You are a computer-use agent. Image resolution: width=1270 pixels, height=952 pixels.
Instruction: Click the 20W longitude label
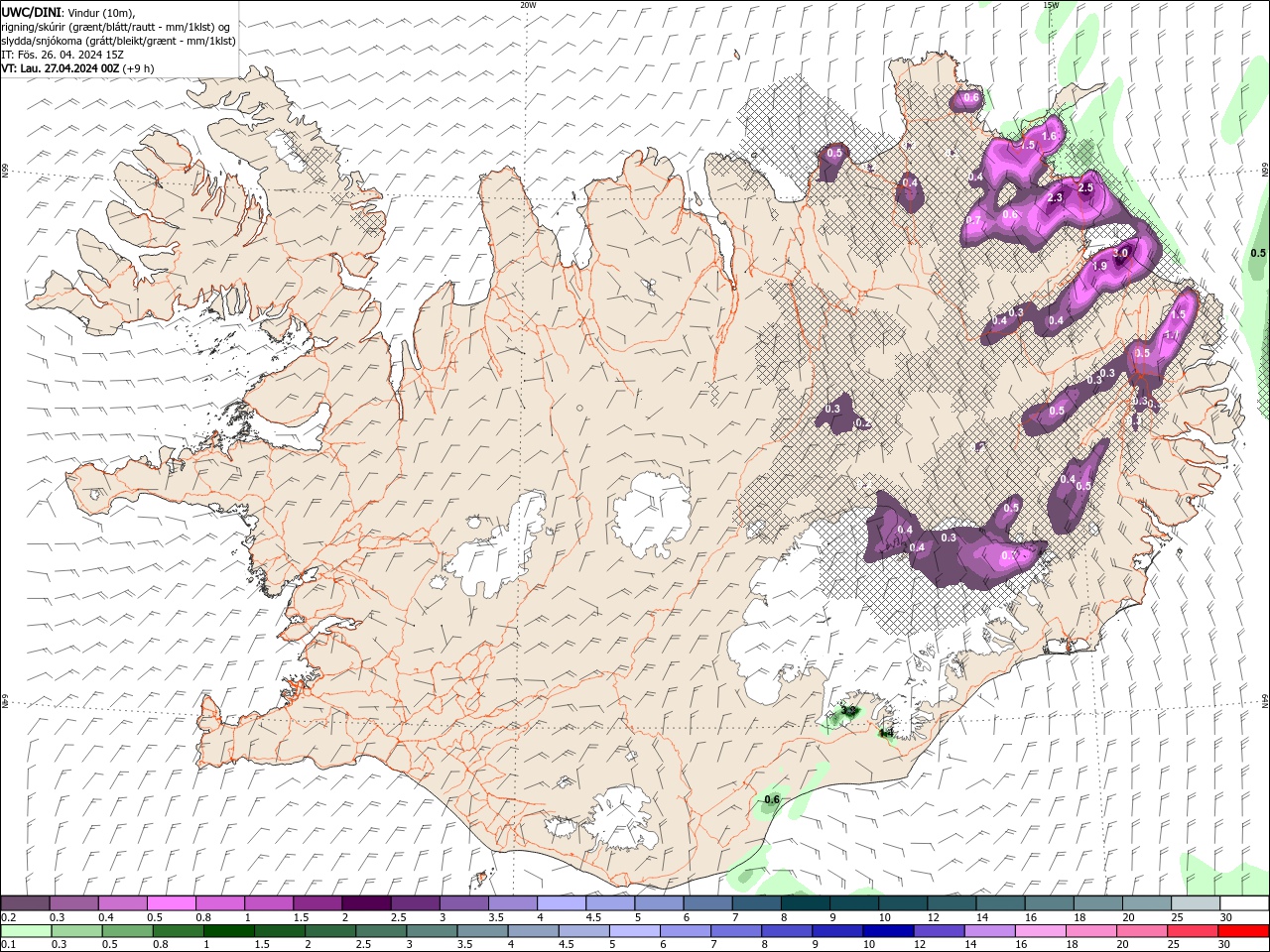[528, 5]
